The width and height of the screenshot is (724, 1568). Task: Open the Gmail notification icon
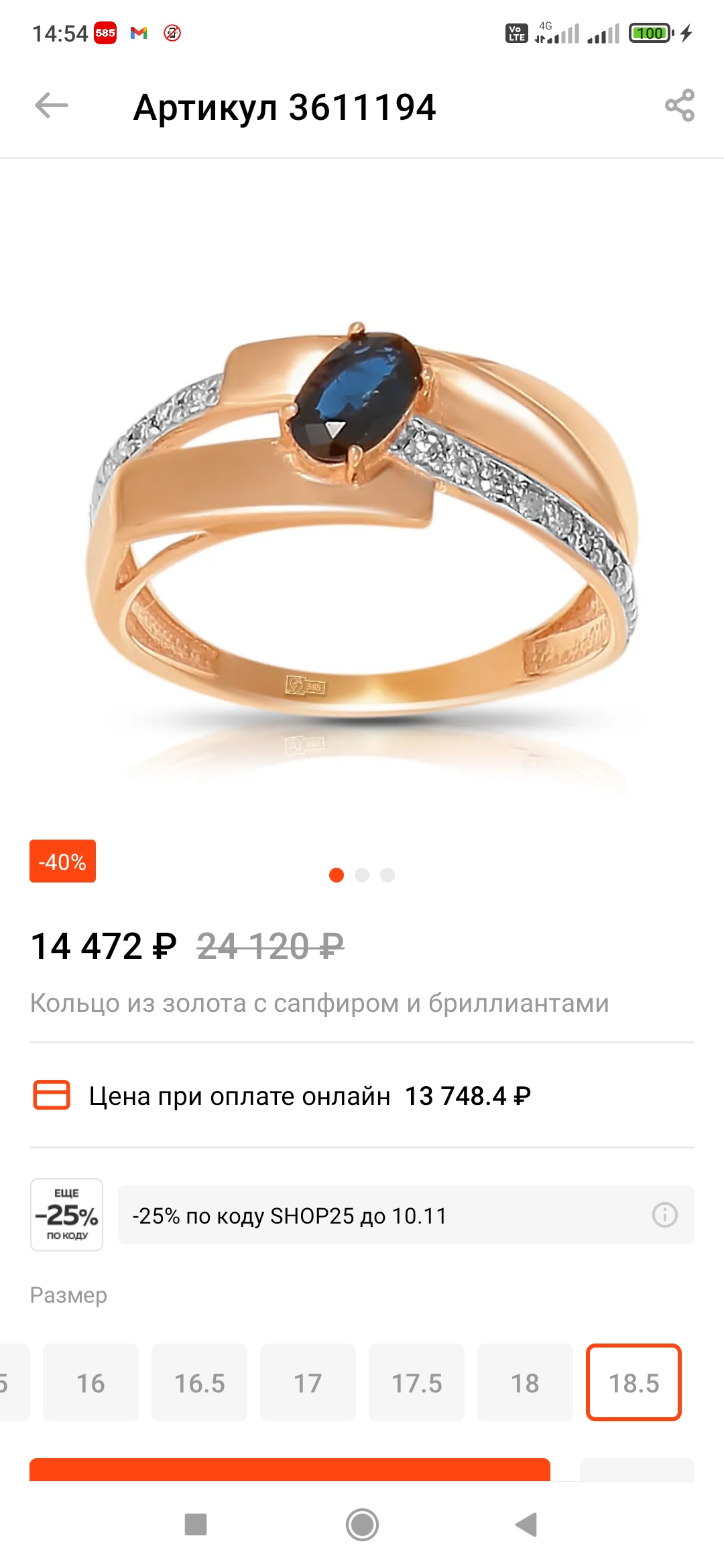pos(139,33)
